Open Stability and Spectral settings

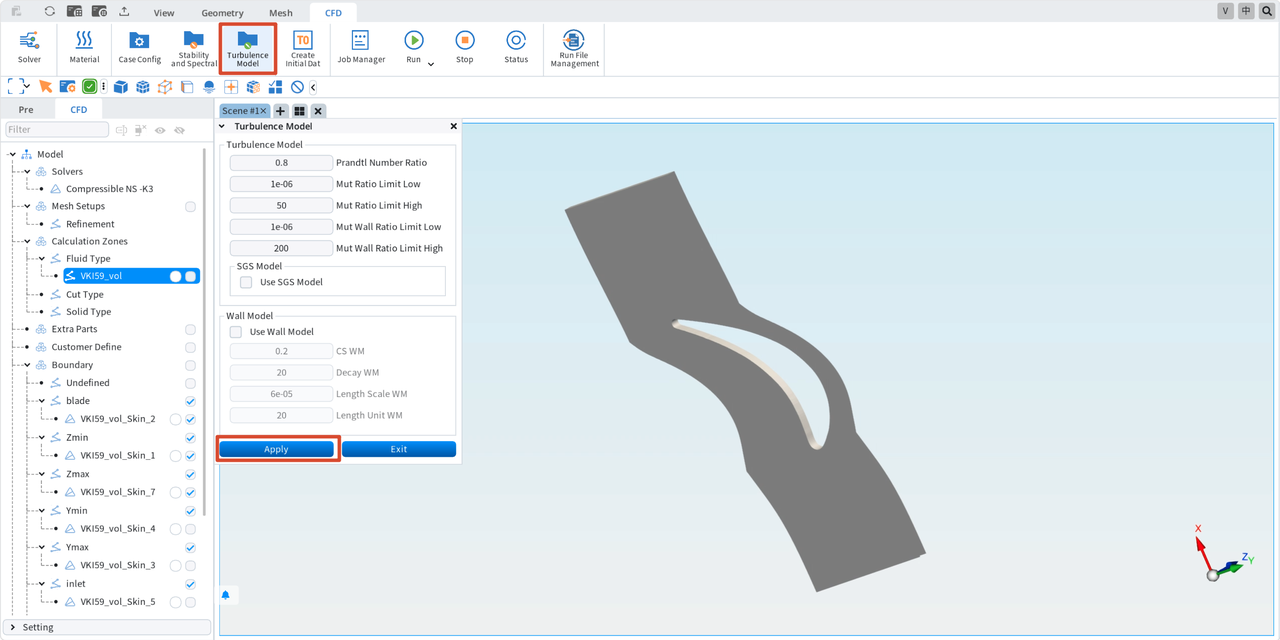pos(194,48)
